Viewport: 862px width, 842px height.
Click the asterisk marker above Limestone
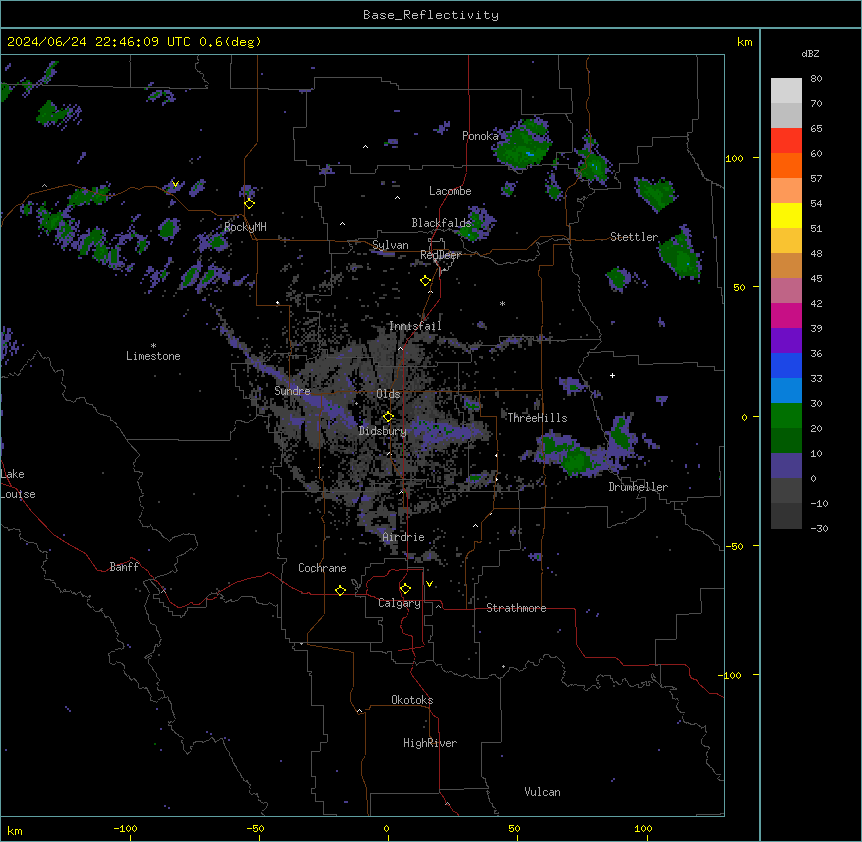[x=153, y=346]
